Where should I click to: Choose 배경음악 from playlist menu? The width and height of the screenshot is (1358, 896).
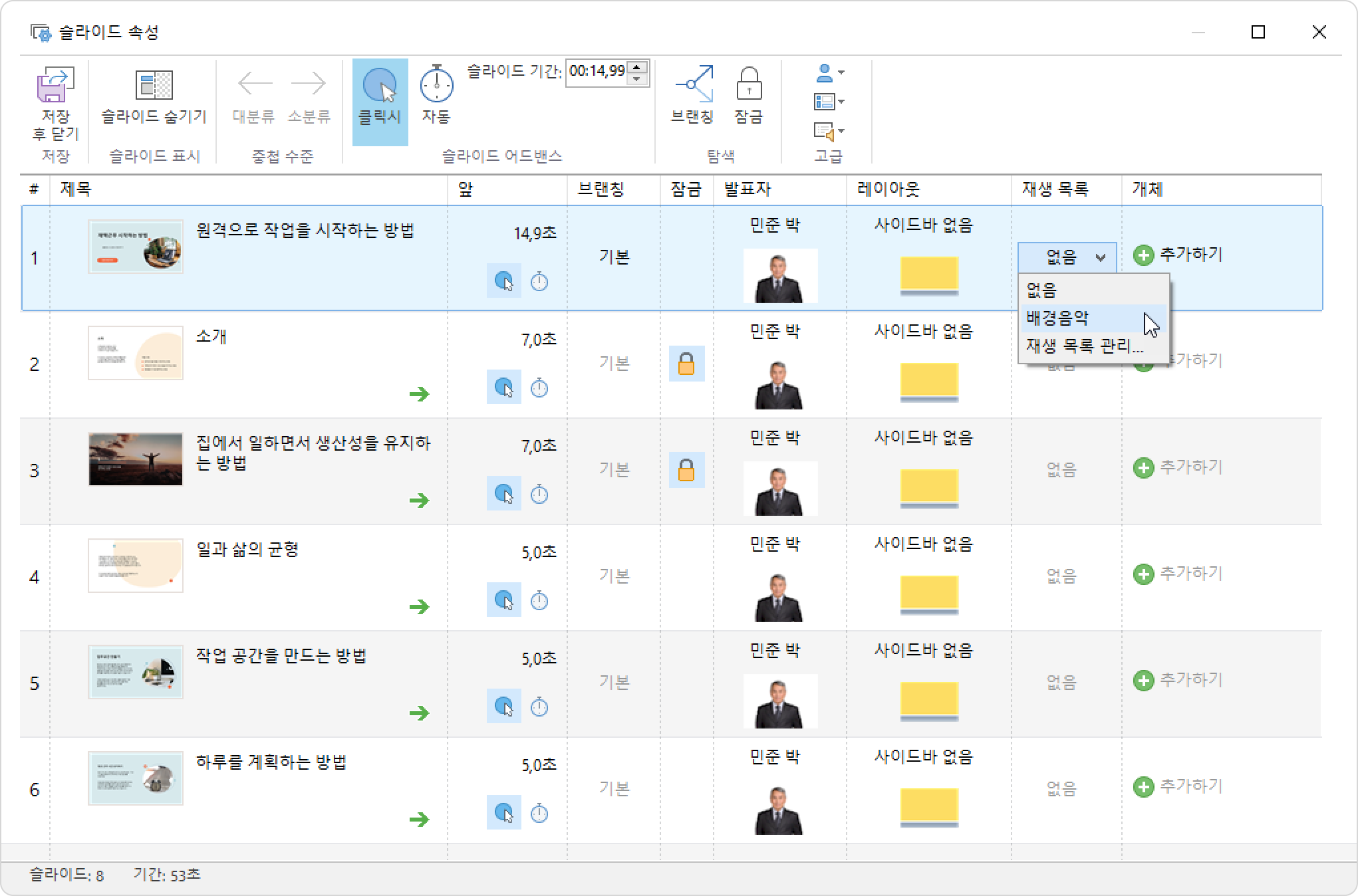[1057, 318]
